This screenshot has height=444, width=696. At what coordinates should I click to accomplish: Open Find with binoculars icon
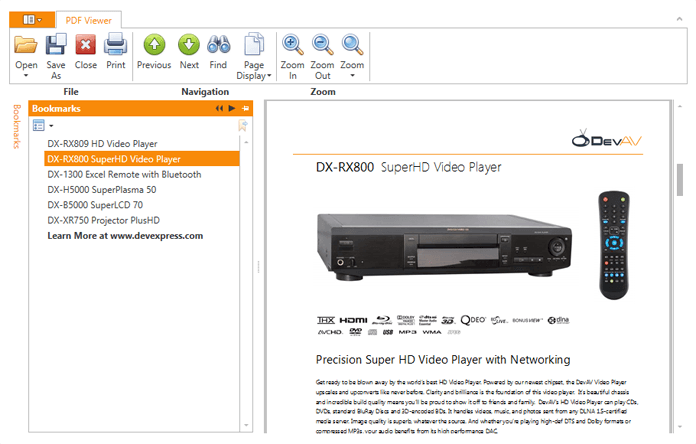(x=218, y=44)
